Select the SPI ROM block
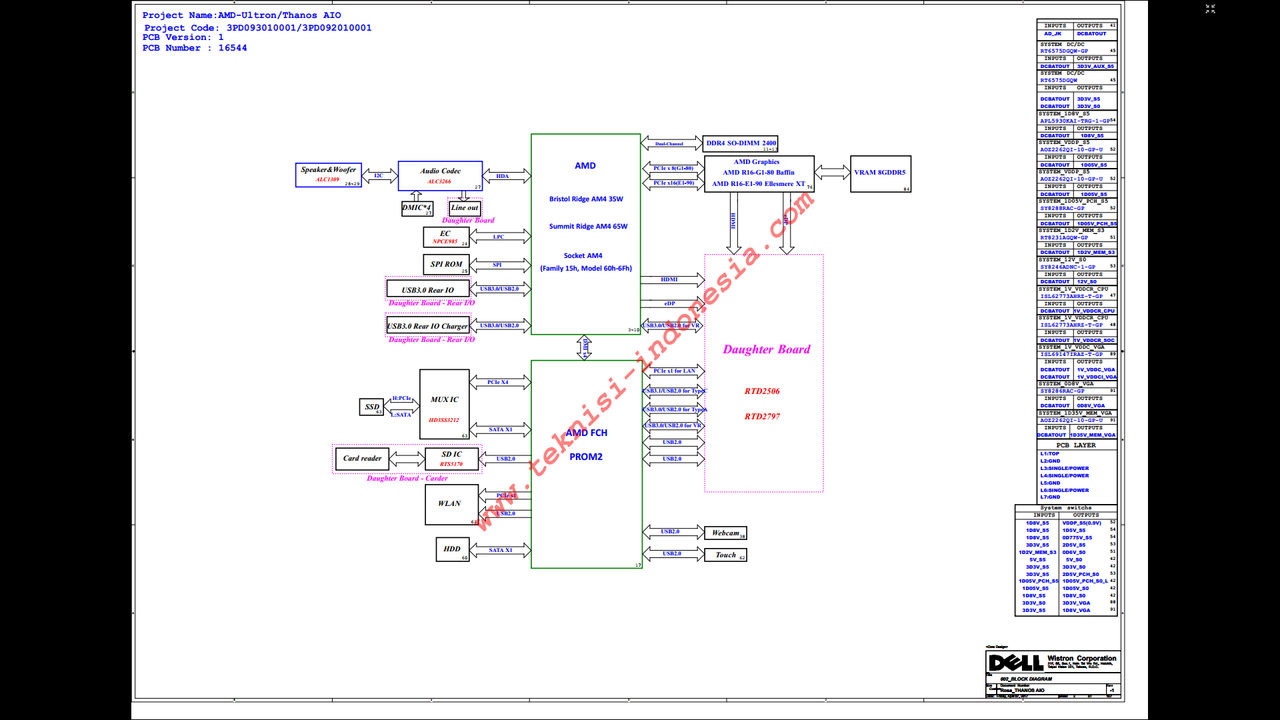The width and height of the screenshot is (1280, 720). [447, 264]
